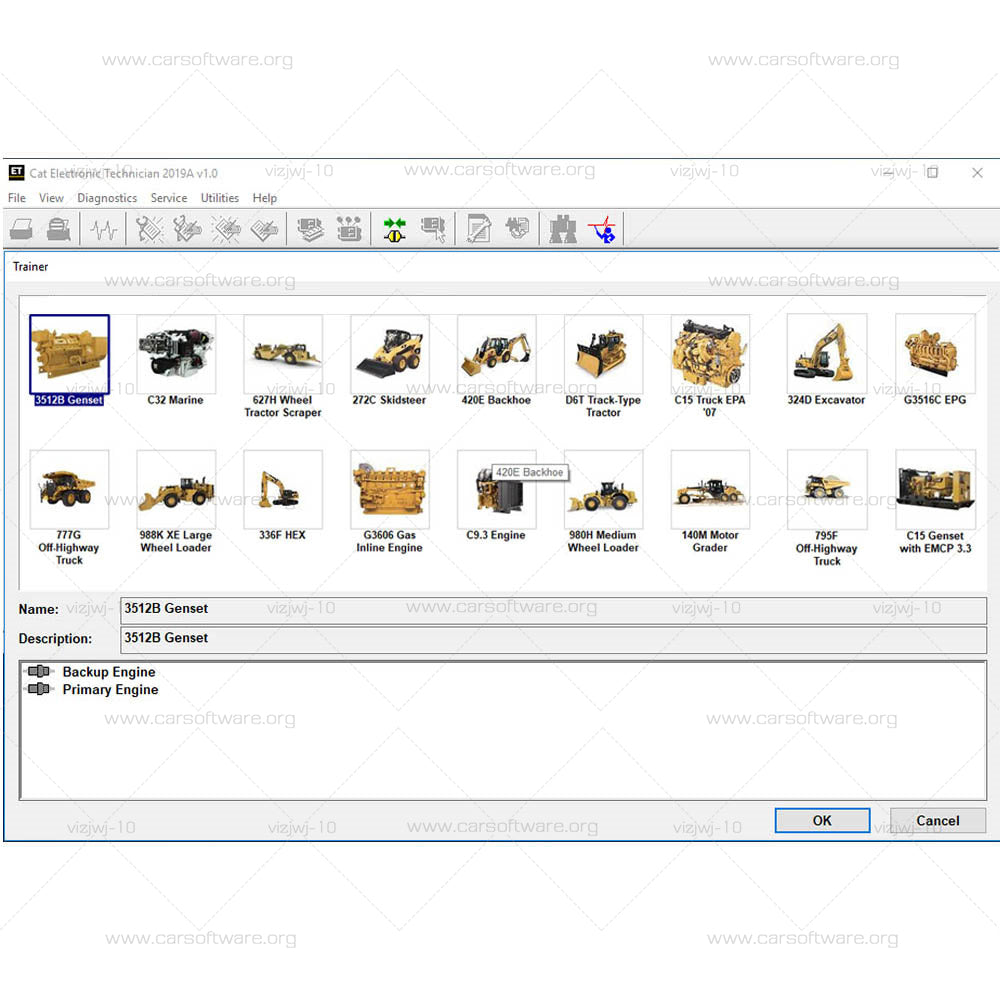This screenshot has height=1000, width=1000.
Task: Close the Cat Electronic Technician window
Action: pos(977,172)
